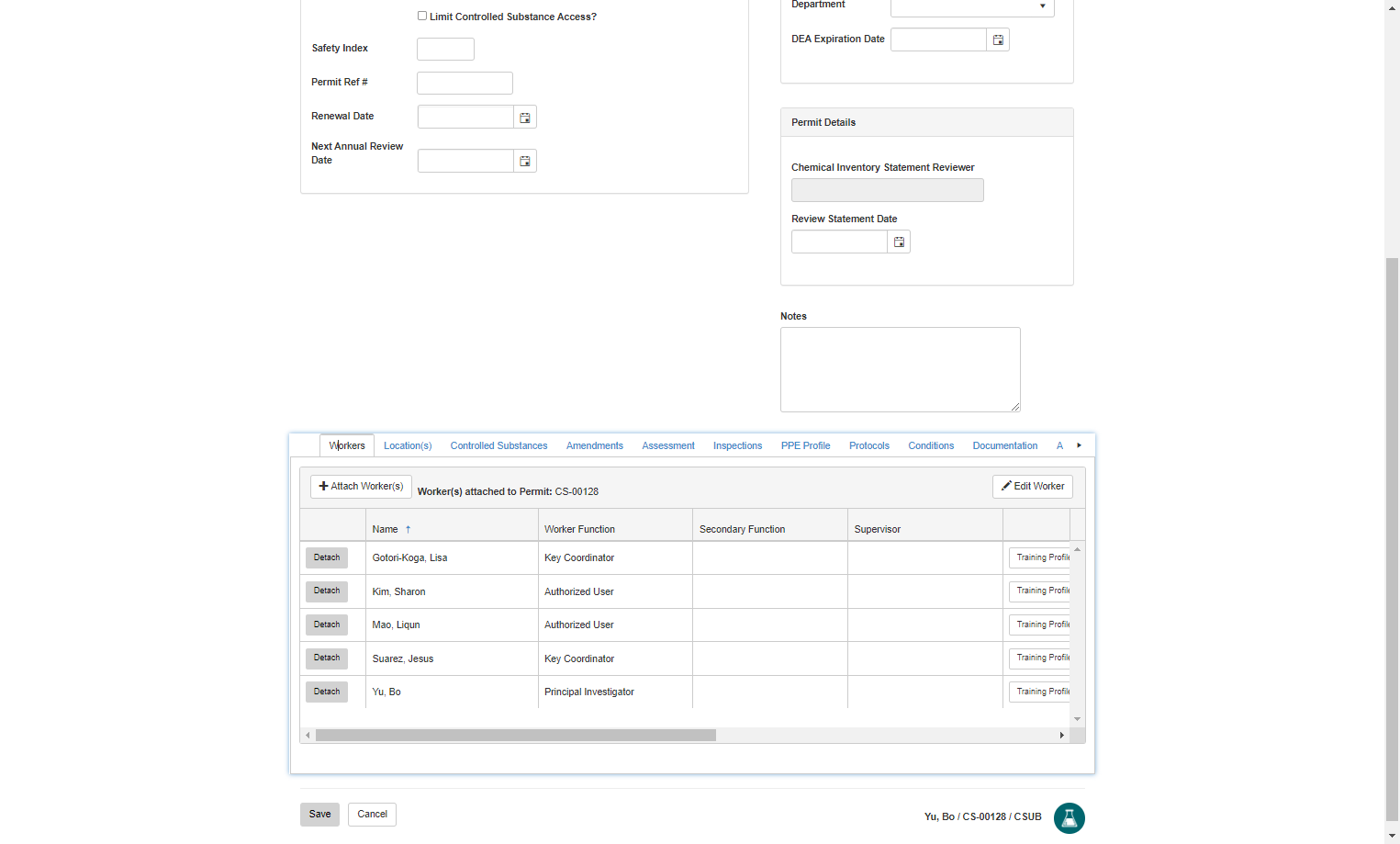Focus the Permit Ref # field
The image size is (1400, 844).
click(x=465, y=84)
